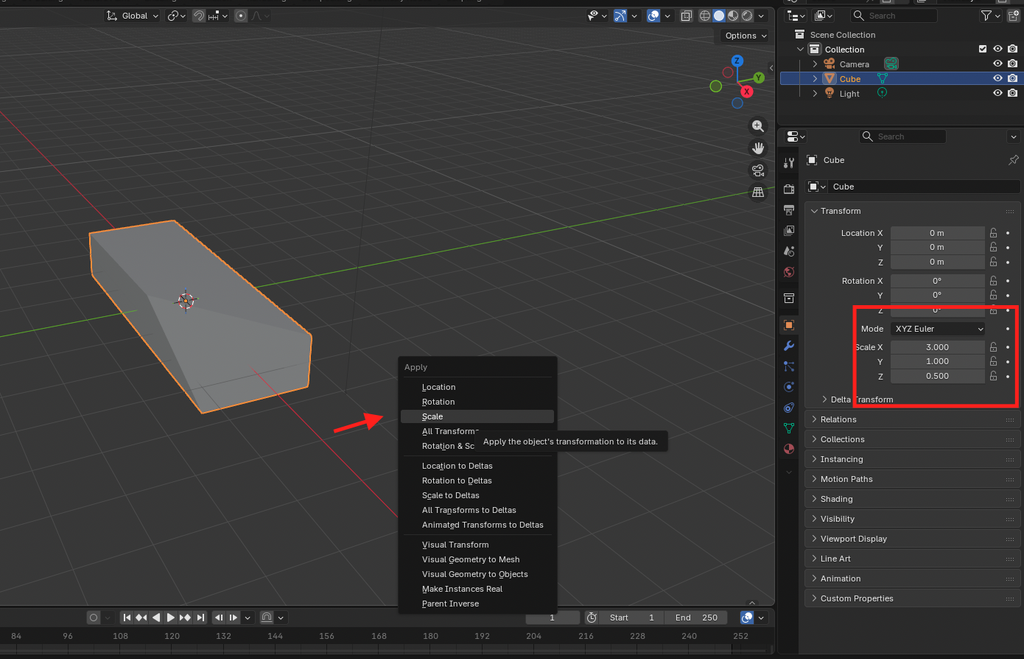
Task: Toggle Collection exclude checkbox in outliner
Action: click(982, 49)
